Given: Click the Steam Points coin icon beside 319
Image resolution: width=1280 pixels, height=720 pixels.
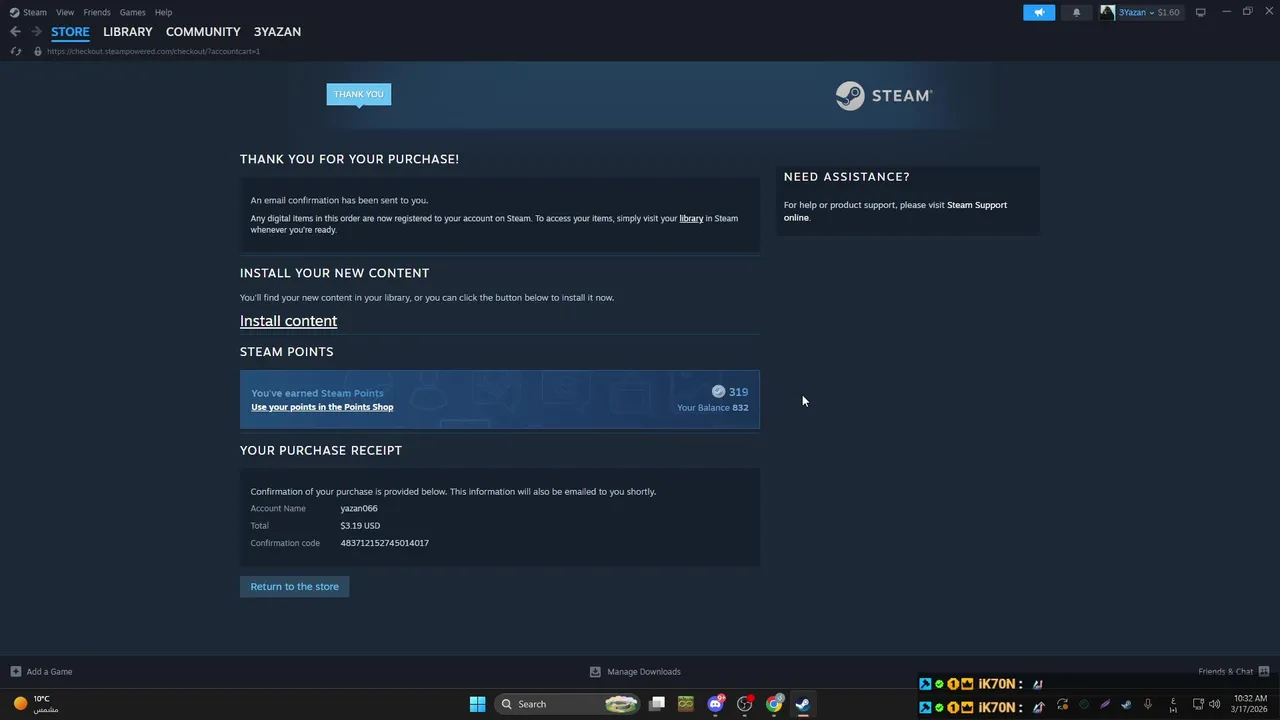Looking at the screenshot, I should (718, 392).
